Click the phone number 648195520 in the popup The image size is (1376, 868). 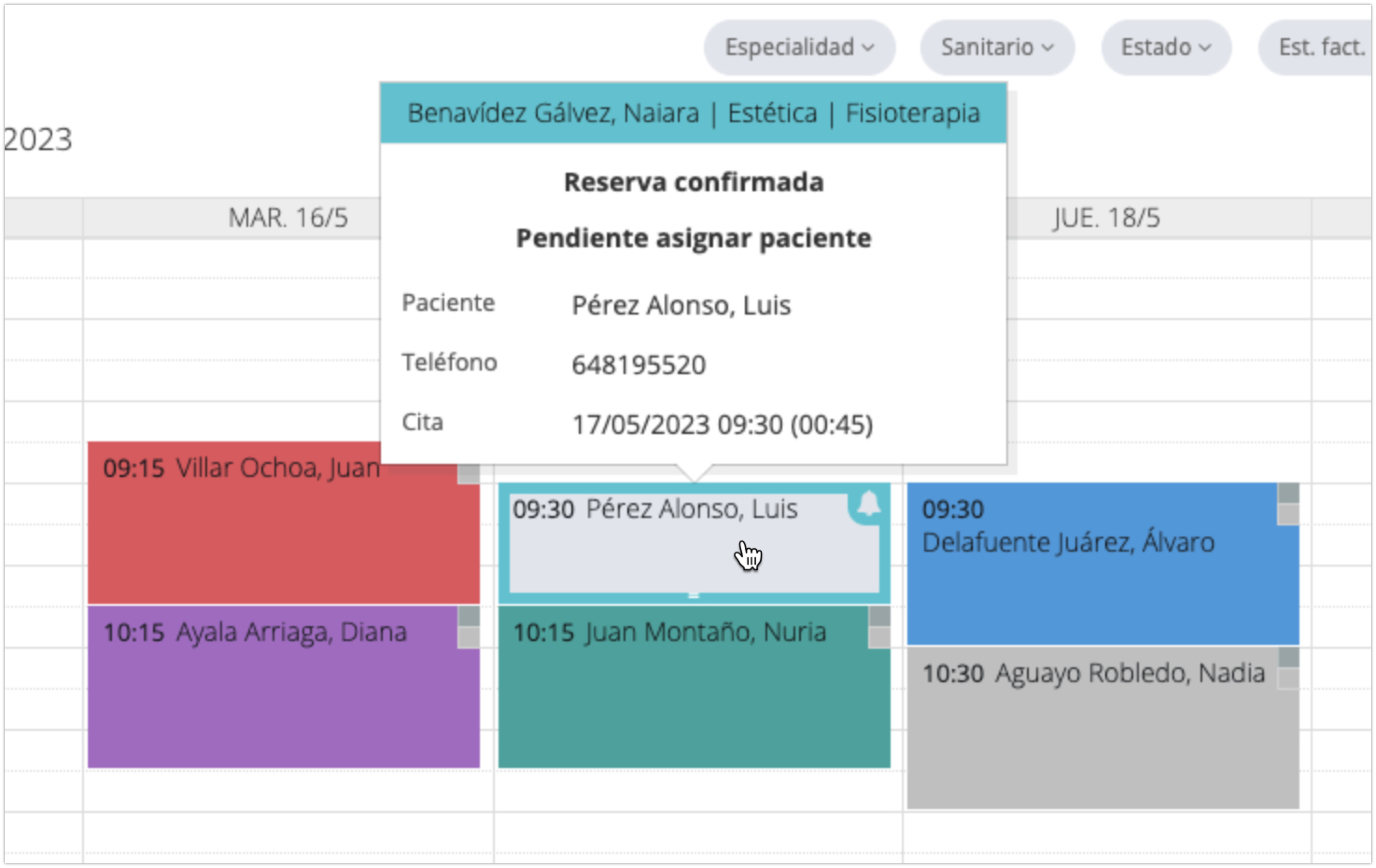click(x=639, y=365)
